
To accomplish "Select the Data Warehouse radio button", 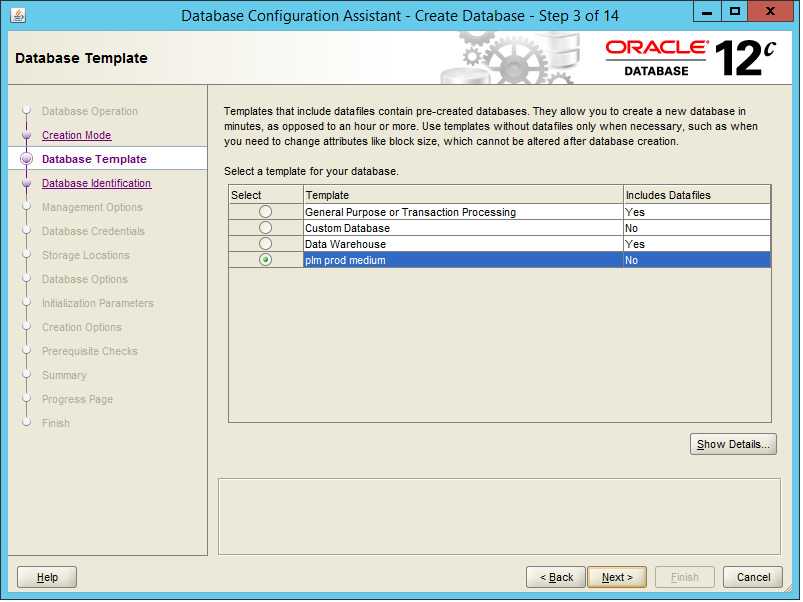I will click(265, 243).
